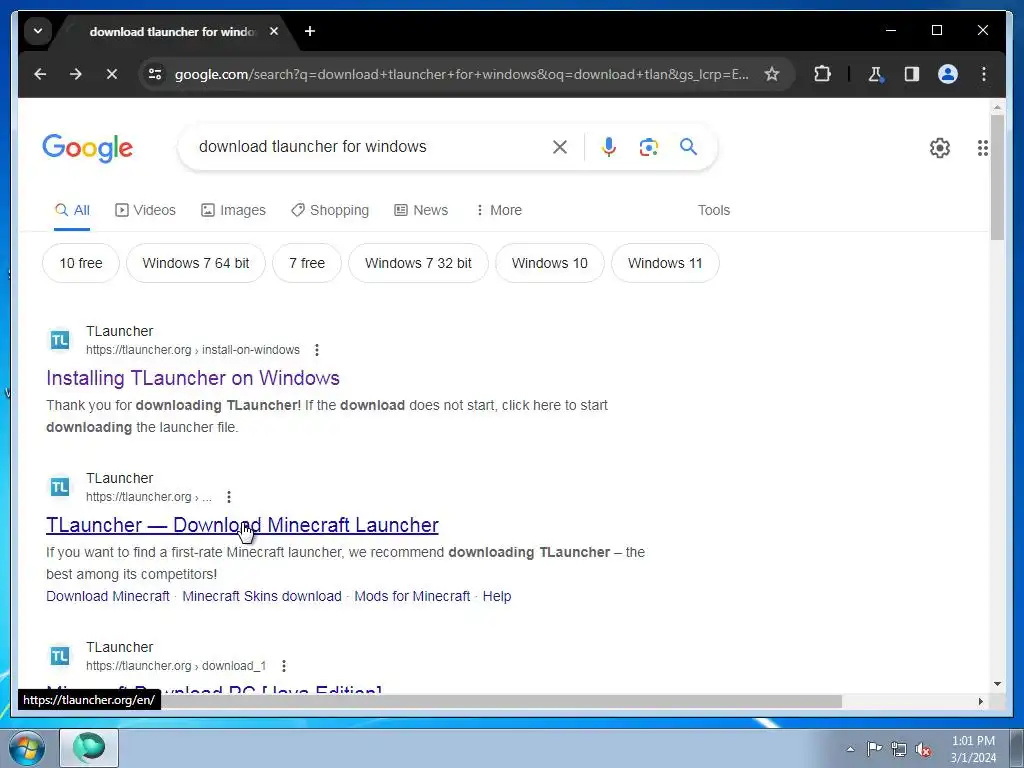Apply the '10 free' filter chip
The height and width of the screenshot is (768, 1024).
(x=81, y=263)
